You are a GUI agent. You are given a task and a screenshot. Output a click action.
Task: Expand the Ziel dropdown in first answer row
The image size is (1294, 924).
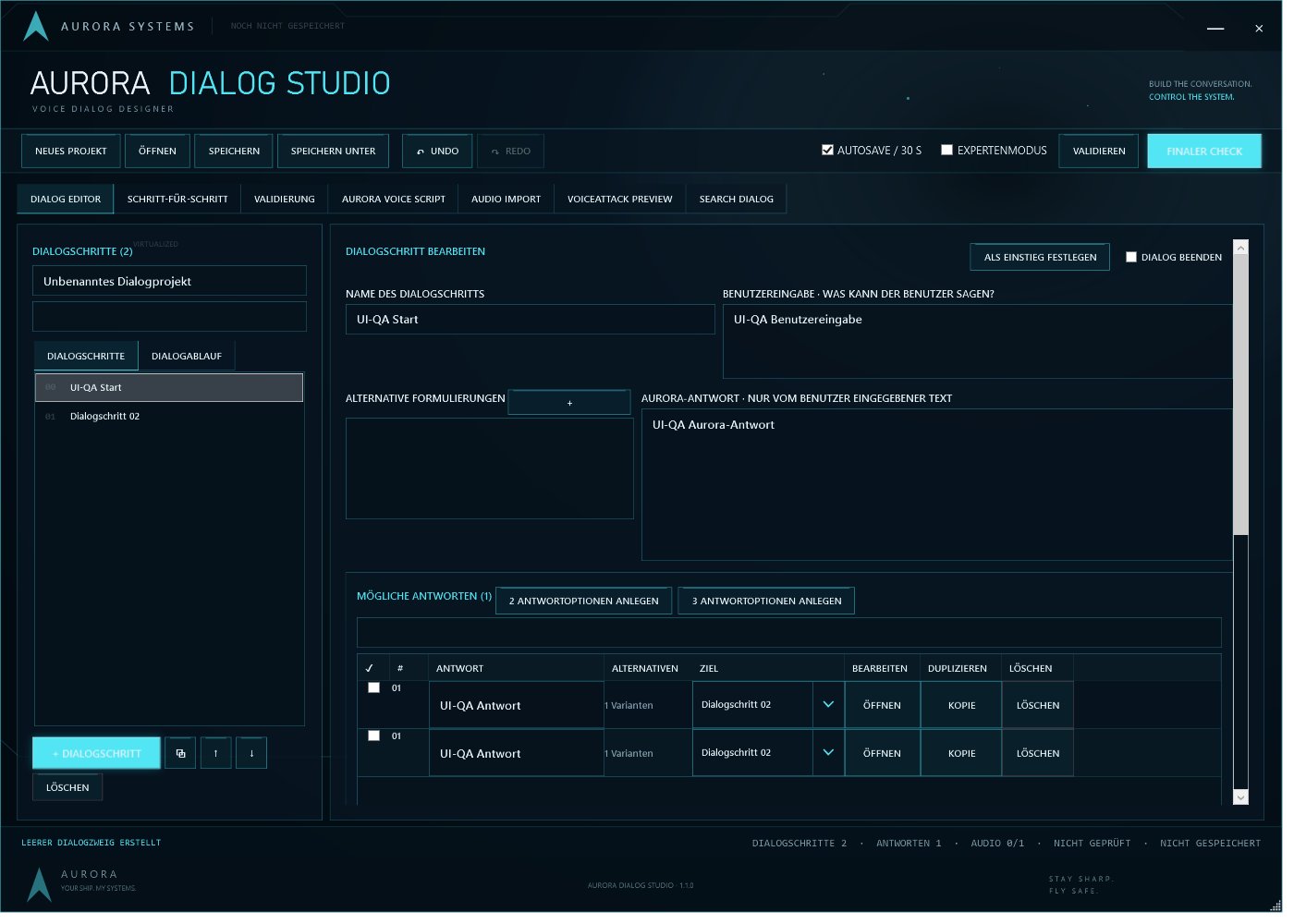[x=828, y=704]
